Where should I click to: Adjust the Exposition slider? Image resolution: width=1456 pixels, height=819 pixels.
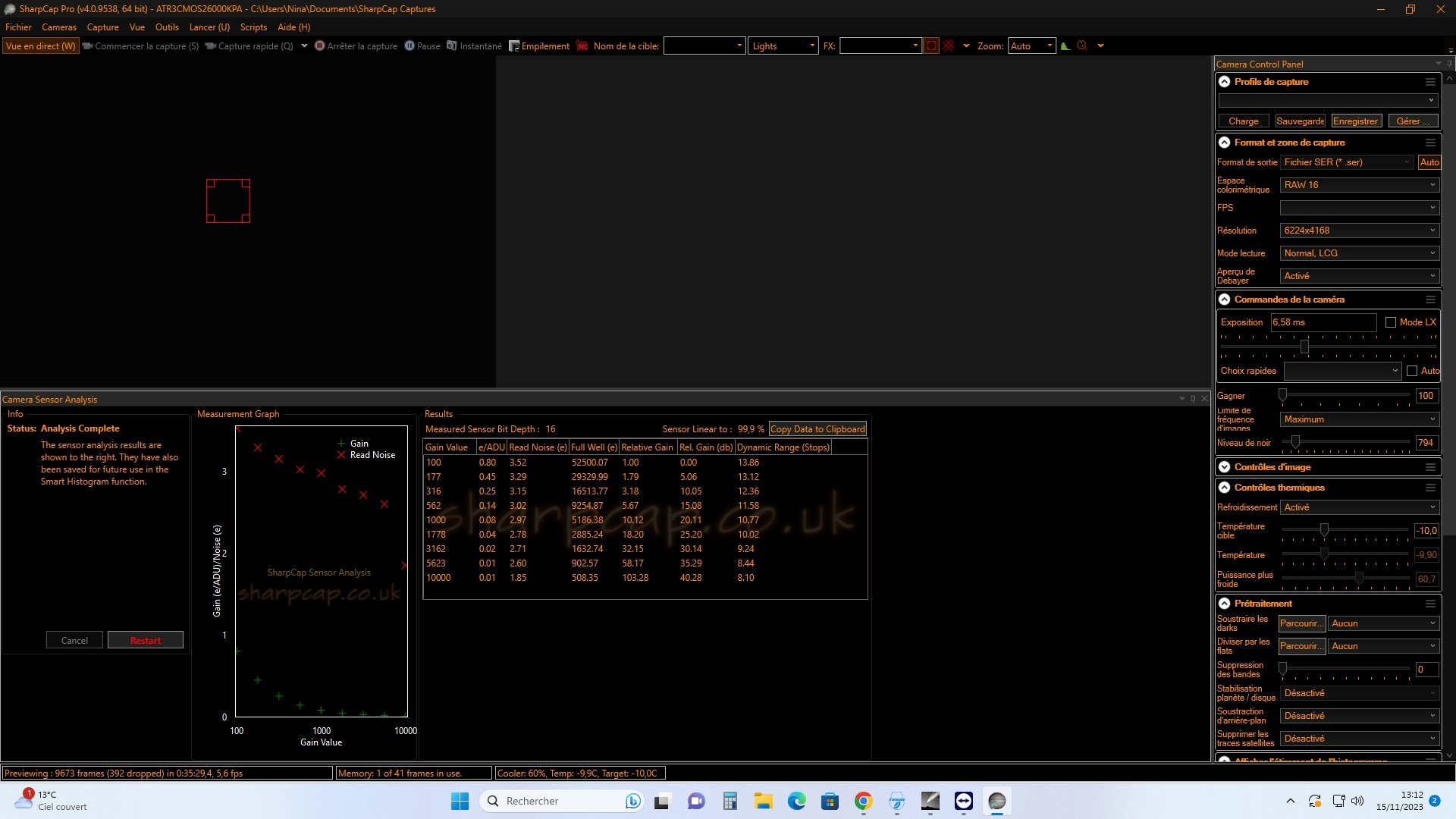coord(1304,347)
